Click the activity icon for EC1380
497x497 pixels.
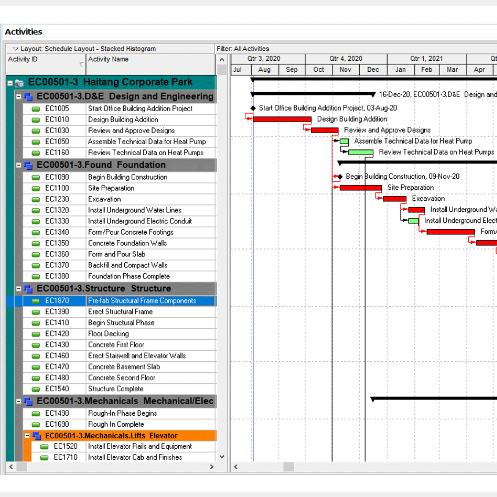(36, 277)
